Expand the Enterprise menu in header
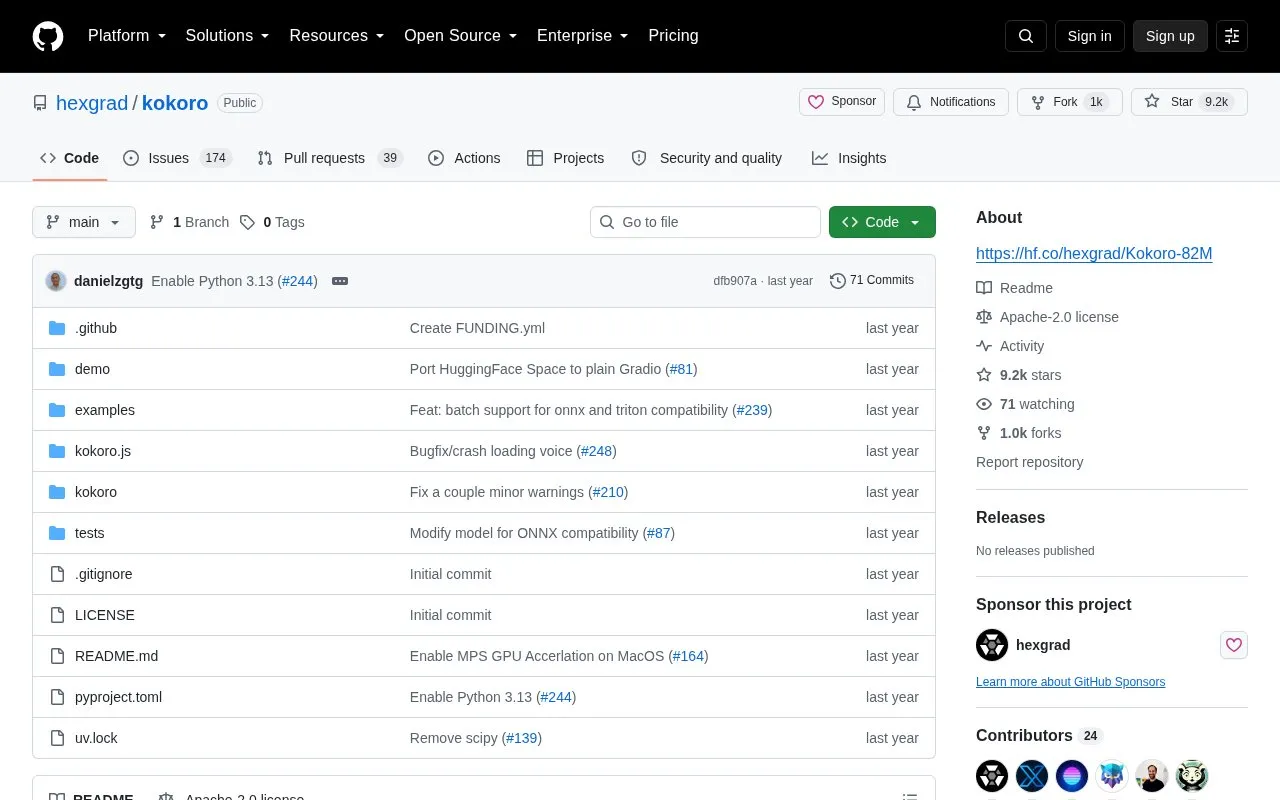1280x800 pixels. 583,36
